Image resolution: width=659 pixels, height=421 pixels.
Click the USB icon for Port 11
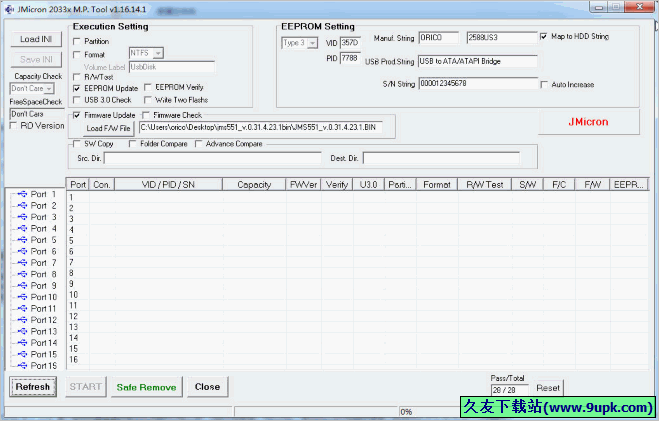point(22,308)
